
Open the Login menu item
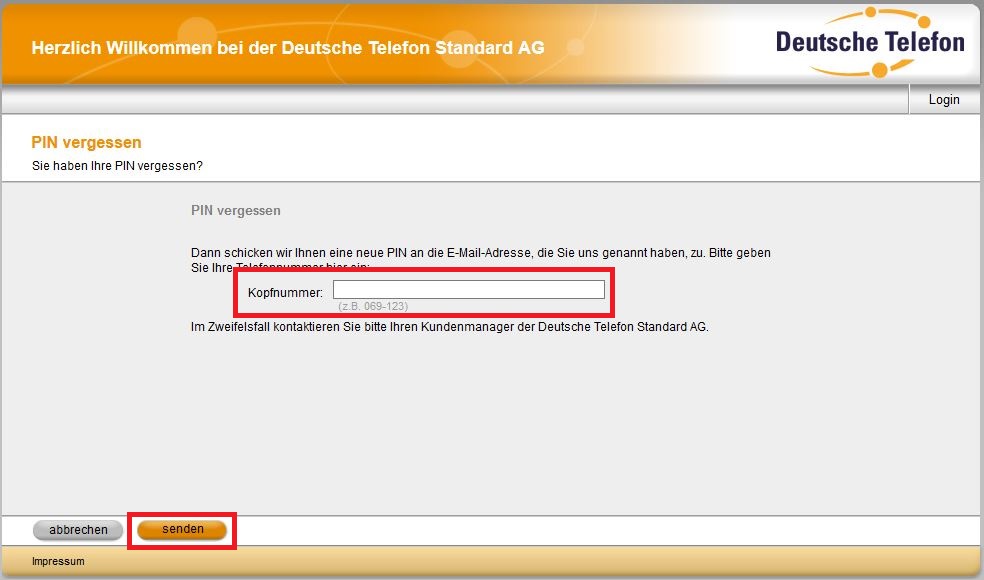pos(944,100)
